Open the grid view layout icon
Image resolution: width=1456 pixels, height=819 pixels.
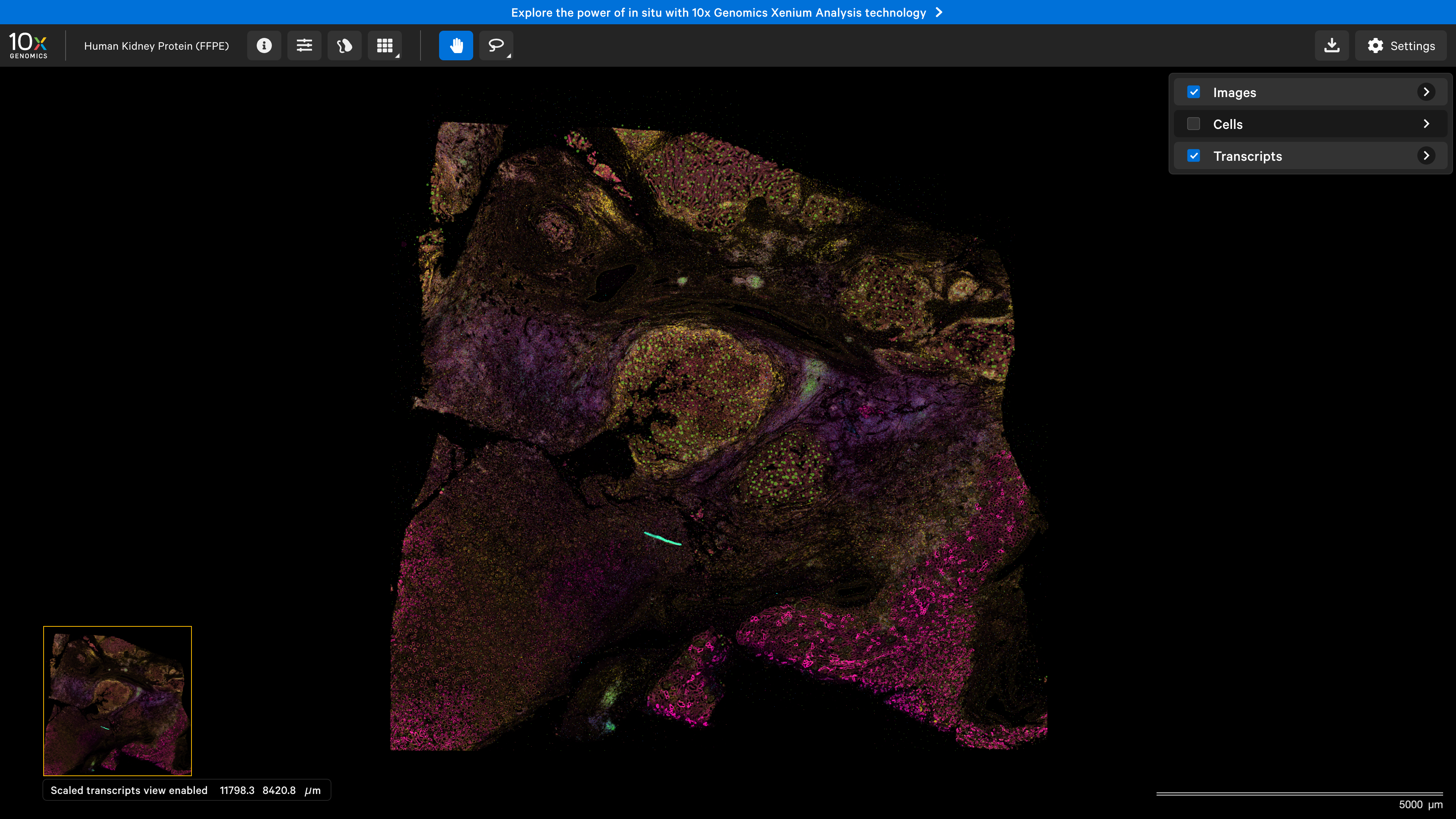click(385, 46)
